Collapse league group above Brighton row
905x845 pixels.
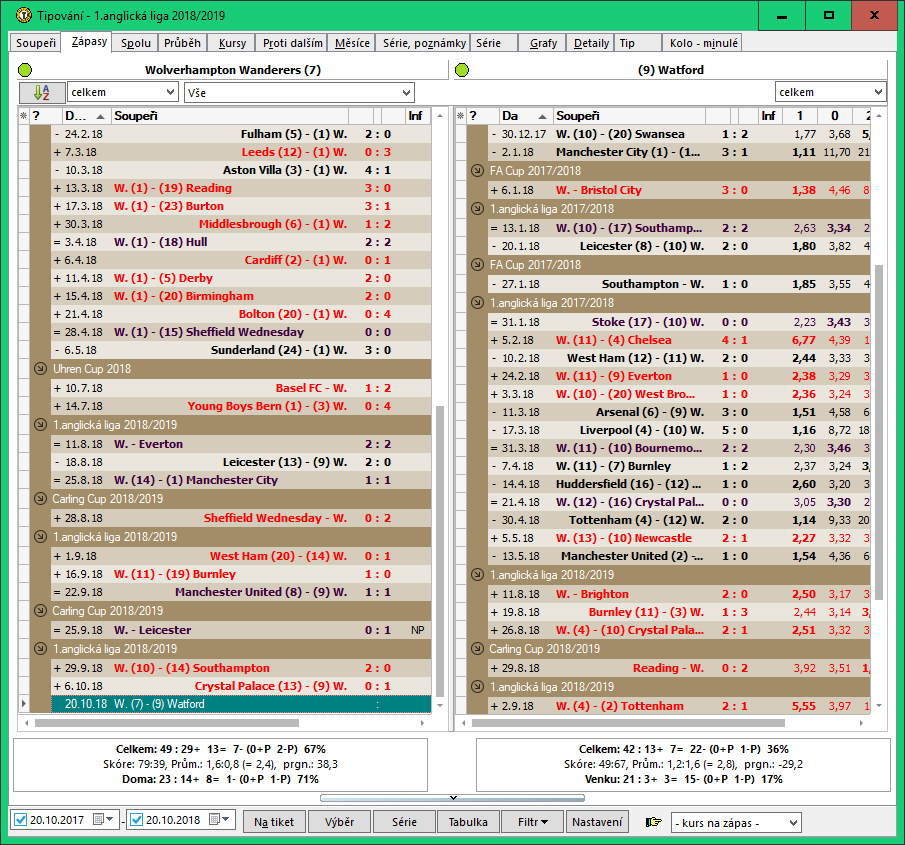(x=477, y=574)
